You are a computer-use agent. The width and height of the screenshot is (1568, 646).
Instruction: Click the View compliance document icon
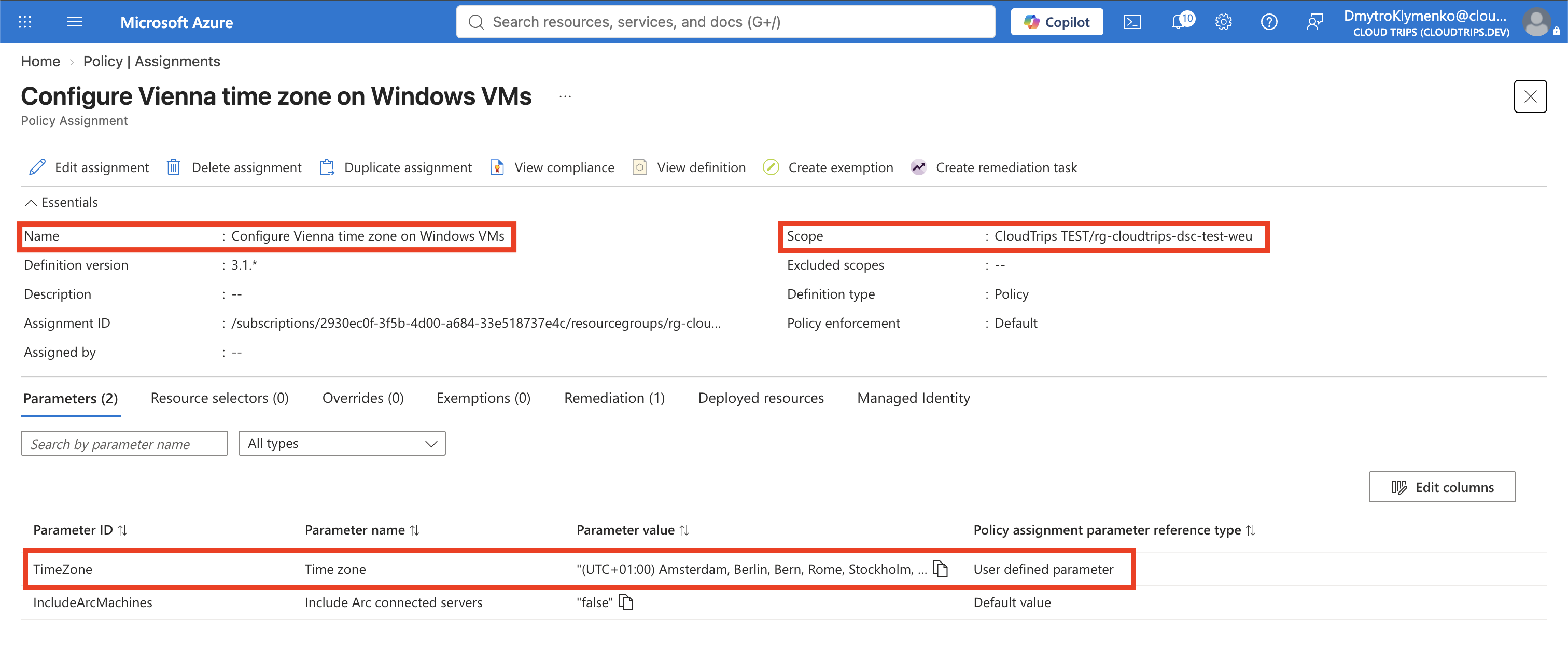[497, 167]
